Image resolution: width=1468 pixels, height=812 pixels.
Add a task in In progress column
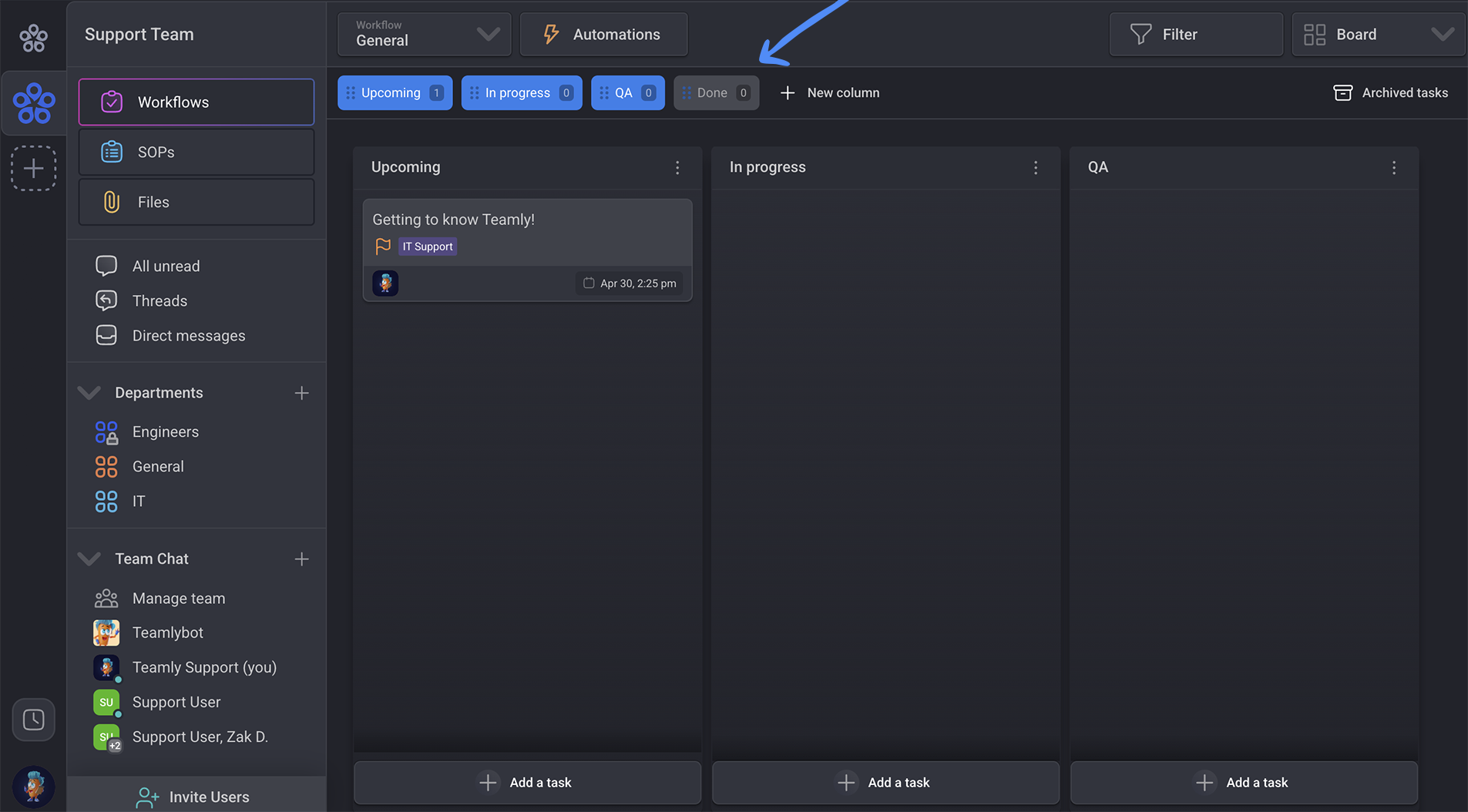pyautogui.click(x=885, y=782)
